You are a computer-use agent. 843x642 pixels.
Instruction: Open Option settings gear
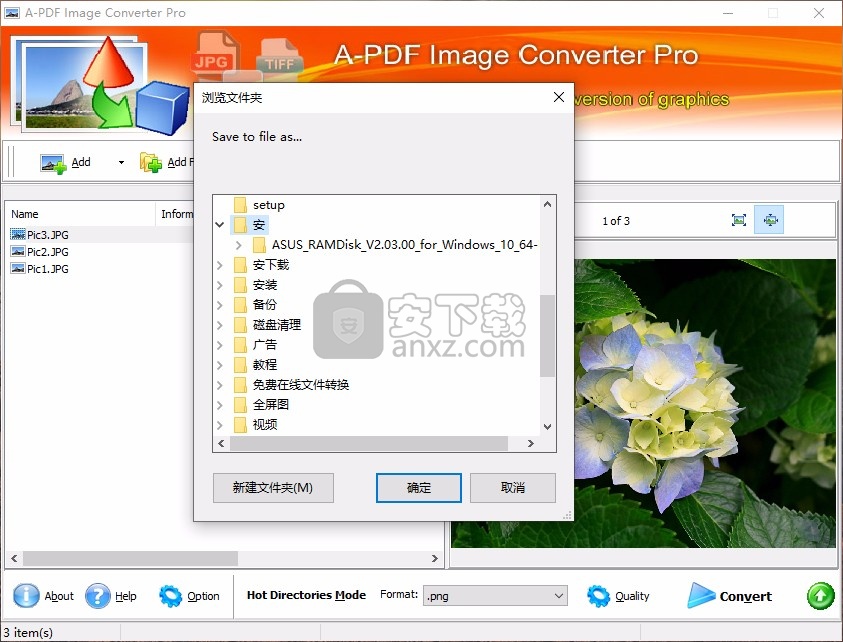tap(171, 596)
